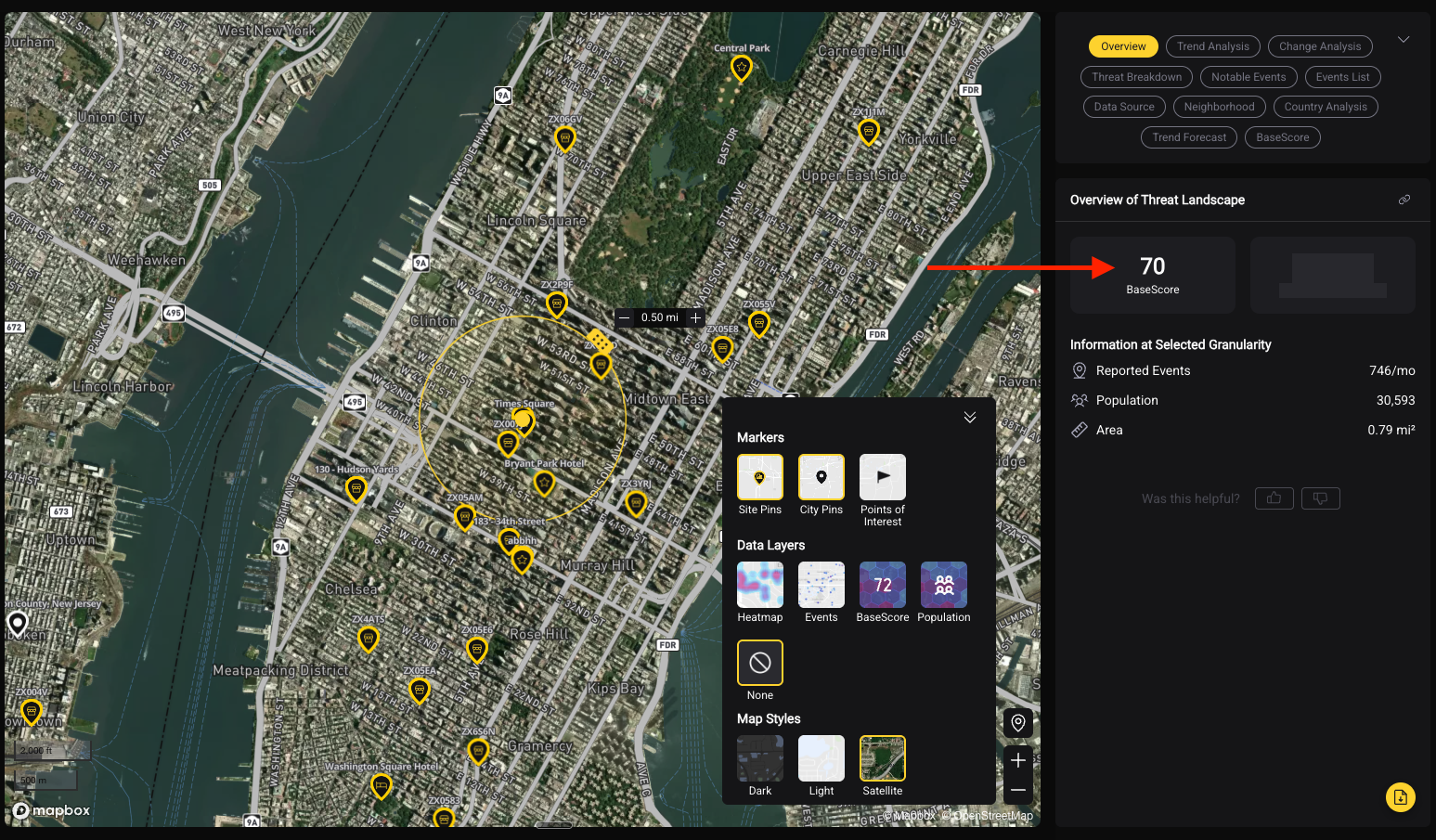This screenshot has width=1436, height=840.
Task: Toggle Points of Interest markers
Action: (883, 477)
